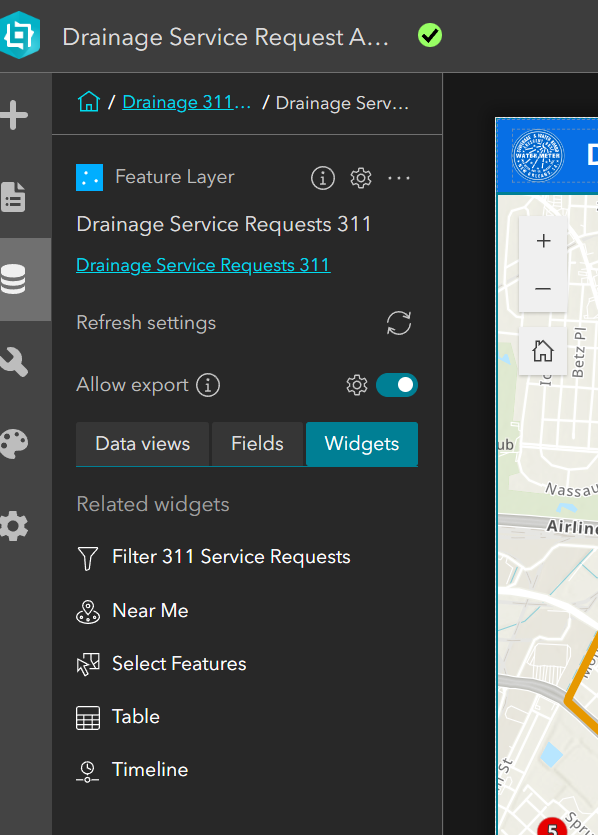Open the Drainage Service Requests 311 link
598x835 pixels.
(x=203, y=265)
